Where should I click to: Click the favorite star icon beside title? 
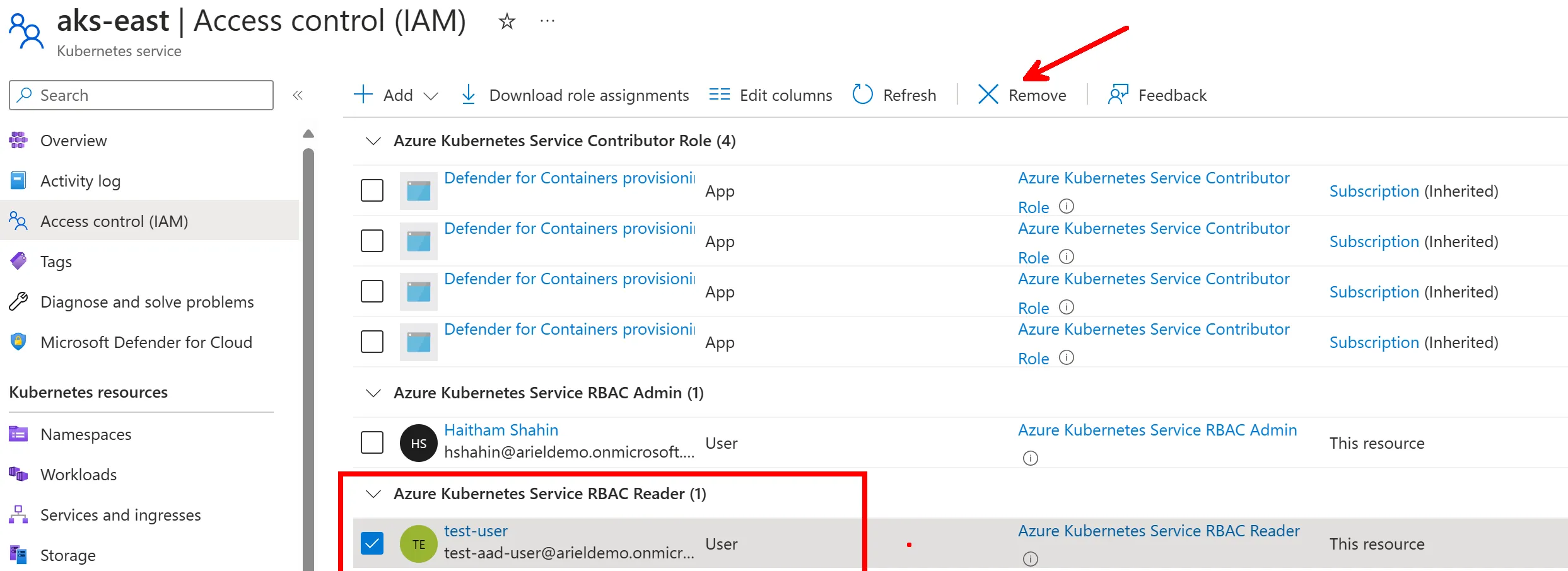coord(506,22)
